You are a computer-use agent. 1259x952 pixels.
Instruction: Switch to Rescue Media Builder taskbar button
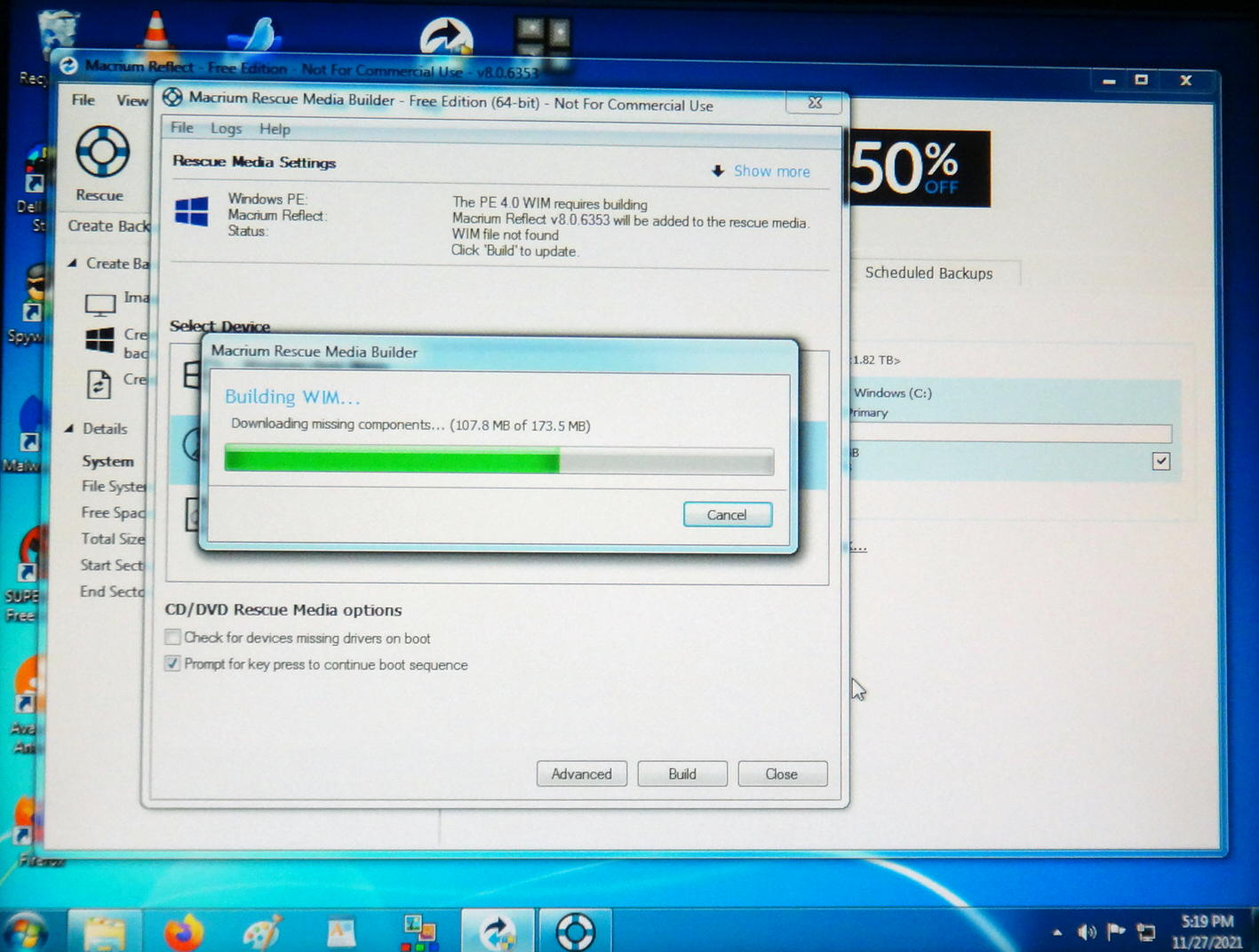[x=575, y=932]
